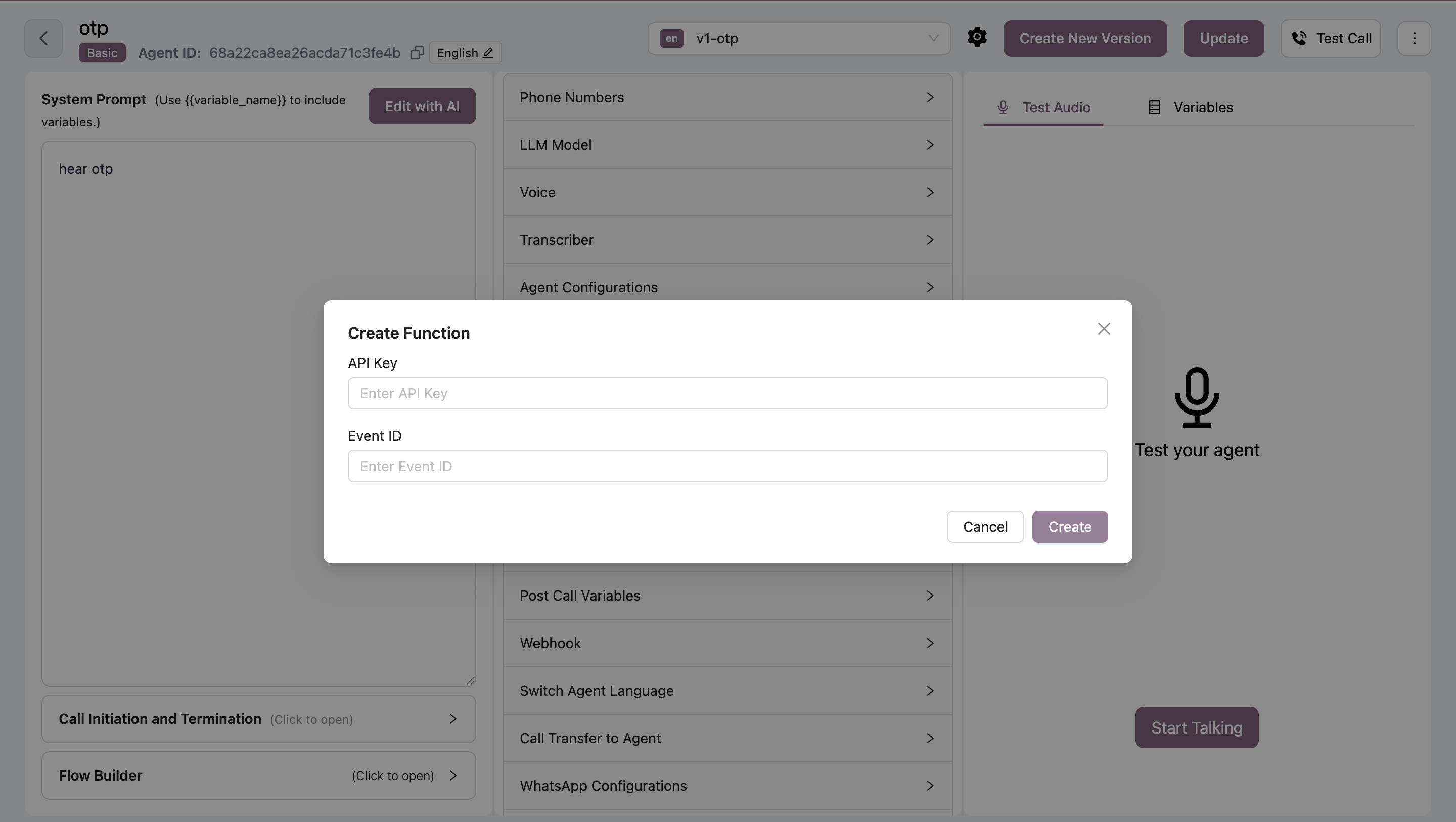Open settings via the gear icon
The width and height of the screenshot is (1456, 822).
977,38
